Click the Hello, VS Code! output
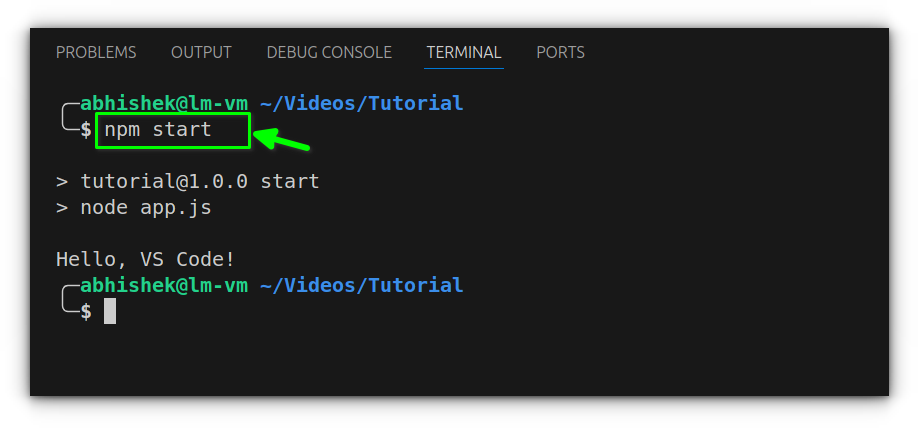This screenshot has height=428, width=919. (146, 259)
